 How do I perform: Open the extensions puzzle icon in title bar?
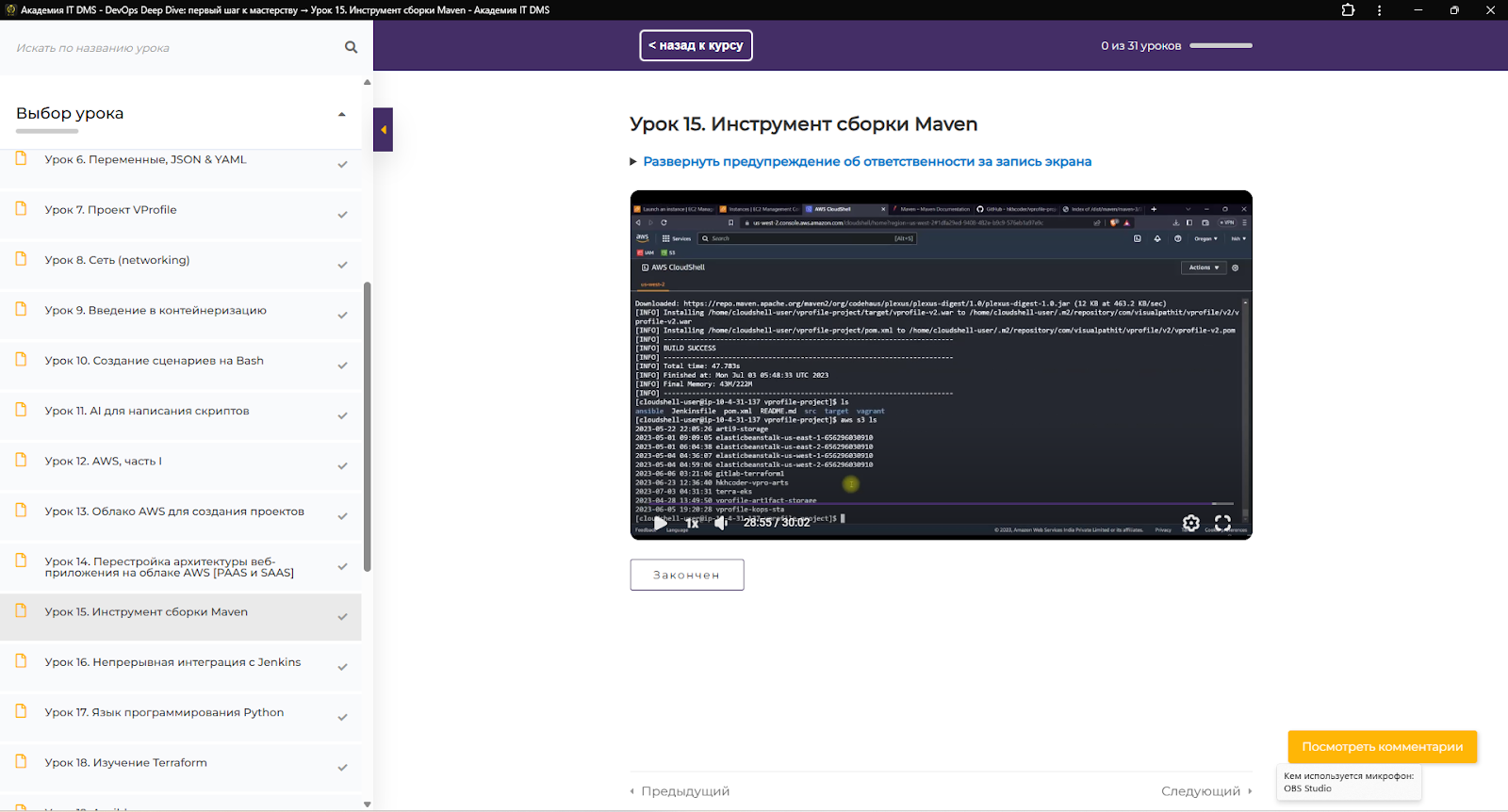click(1348, 10)
